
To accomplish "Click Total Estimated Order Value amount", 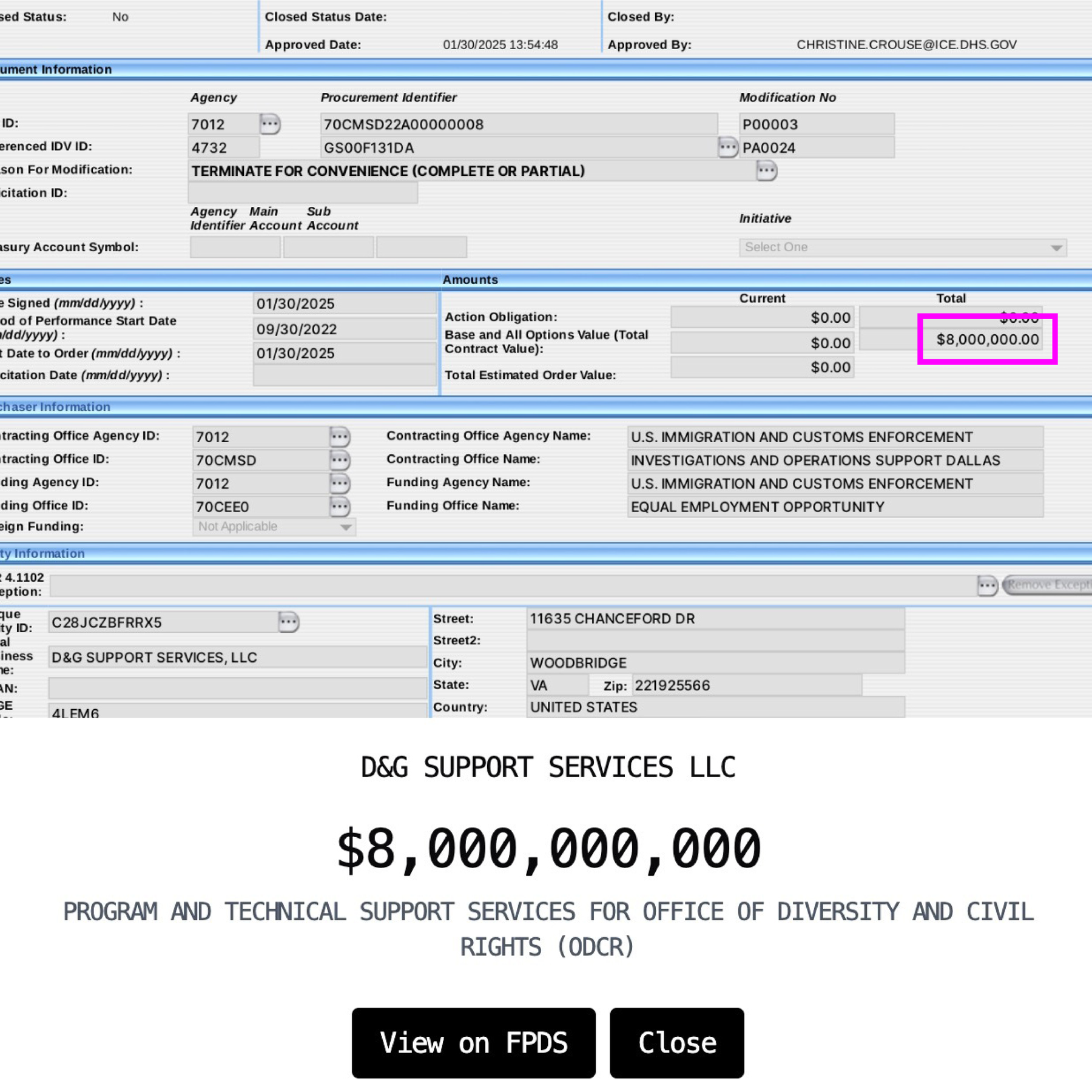I will click(x=762, y=367).
